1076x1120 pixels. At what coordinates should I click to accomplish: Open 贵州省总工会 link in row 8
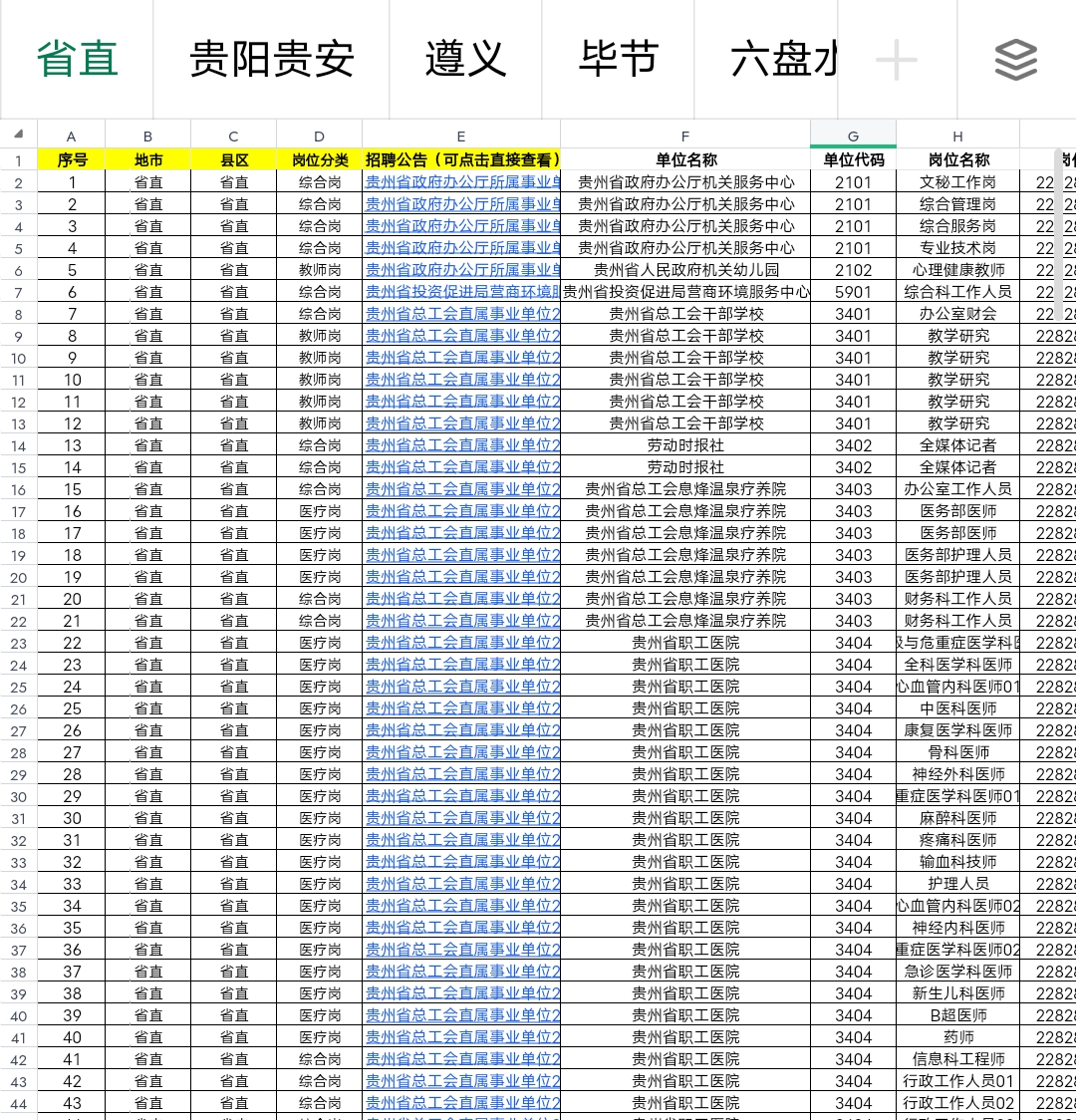click(462, 314)
